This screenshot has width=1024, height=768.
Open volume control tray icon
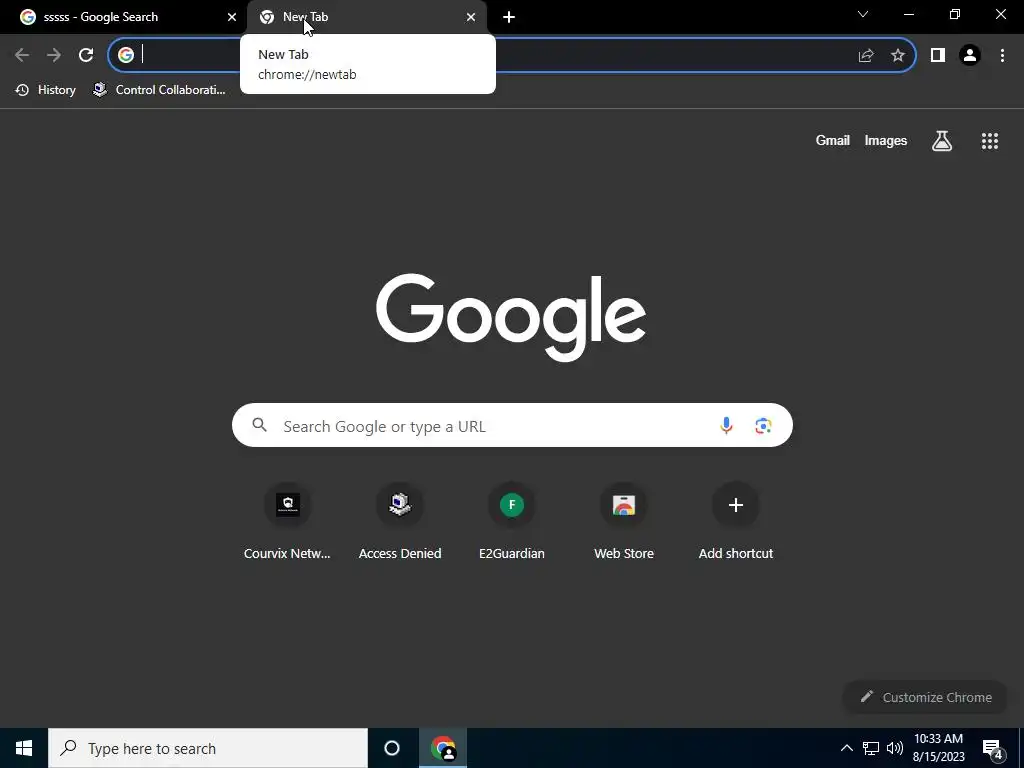tap(895, 748)
